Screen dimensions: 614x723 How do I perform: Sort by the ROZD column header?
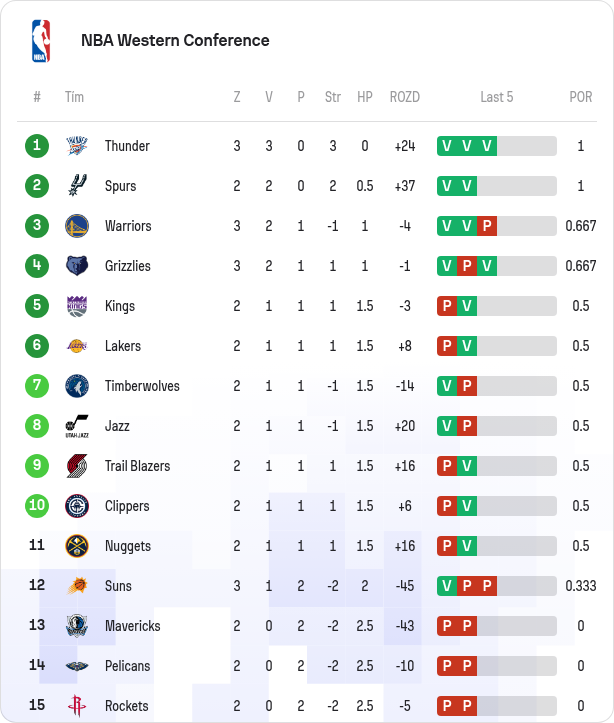click(x=405, y=97)
